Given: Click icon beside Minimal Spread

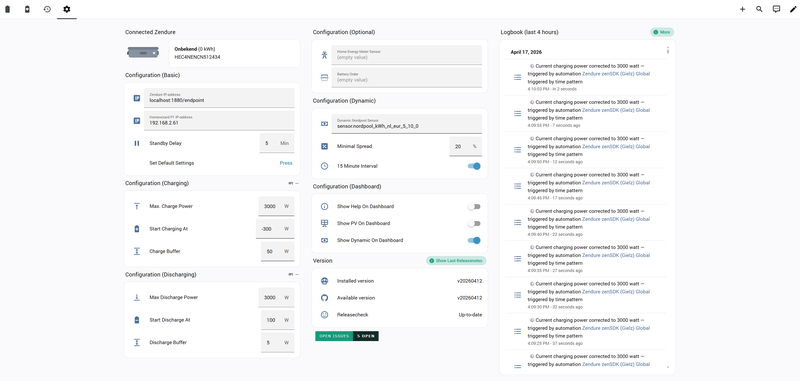Looking at the screenshot, I should point(324,146).
